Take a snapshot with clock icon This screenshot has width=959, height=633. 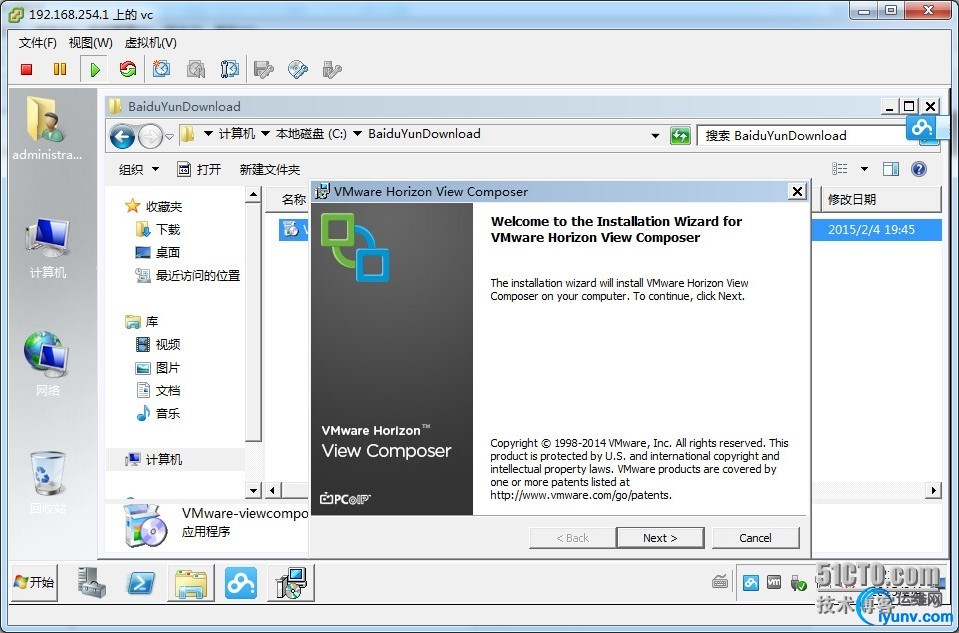pos(161,69)
